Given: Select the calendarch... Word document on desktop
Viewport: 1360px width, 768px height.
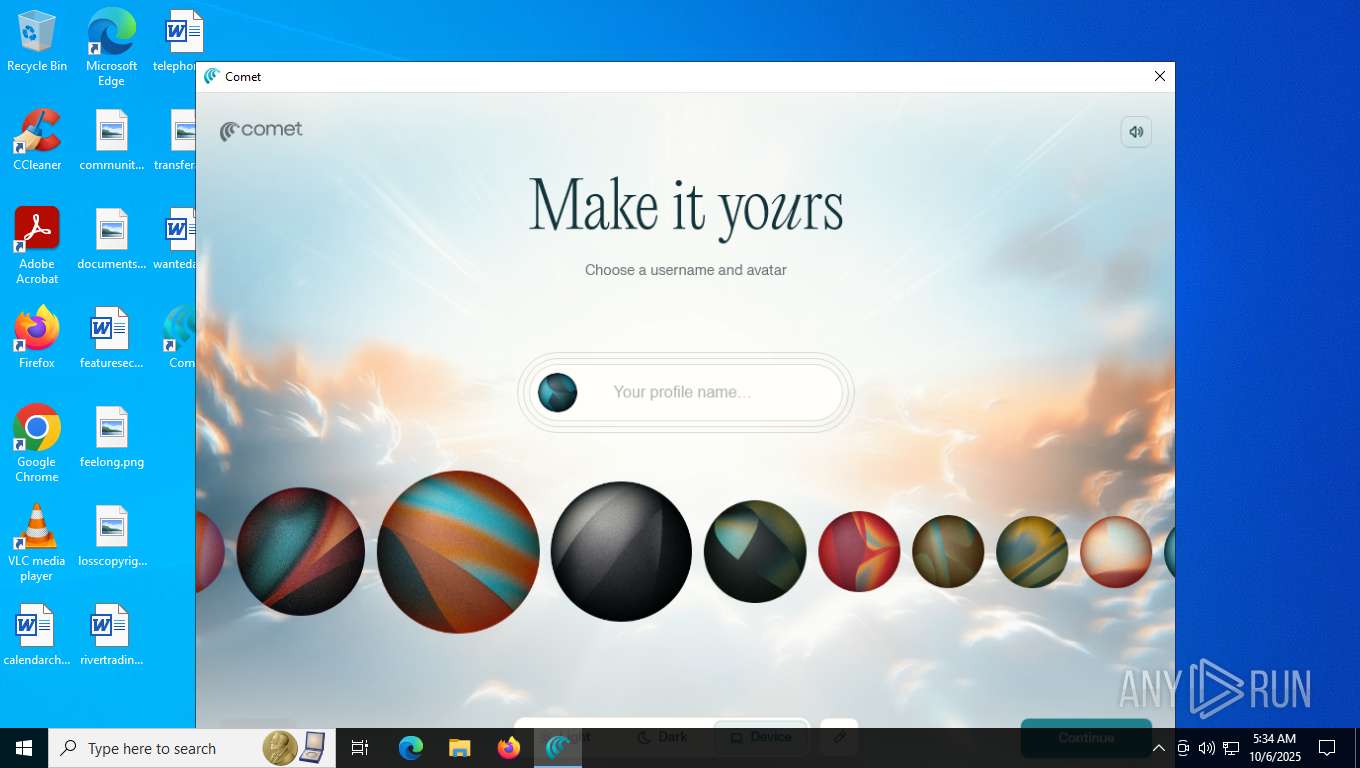Looking at the screenshot, I should (x=37, y=635).
